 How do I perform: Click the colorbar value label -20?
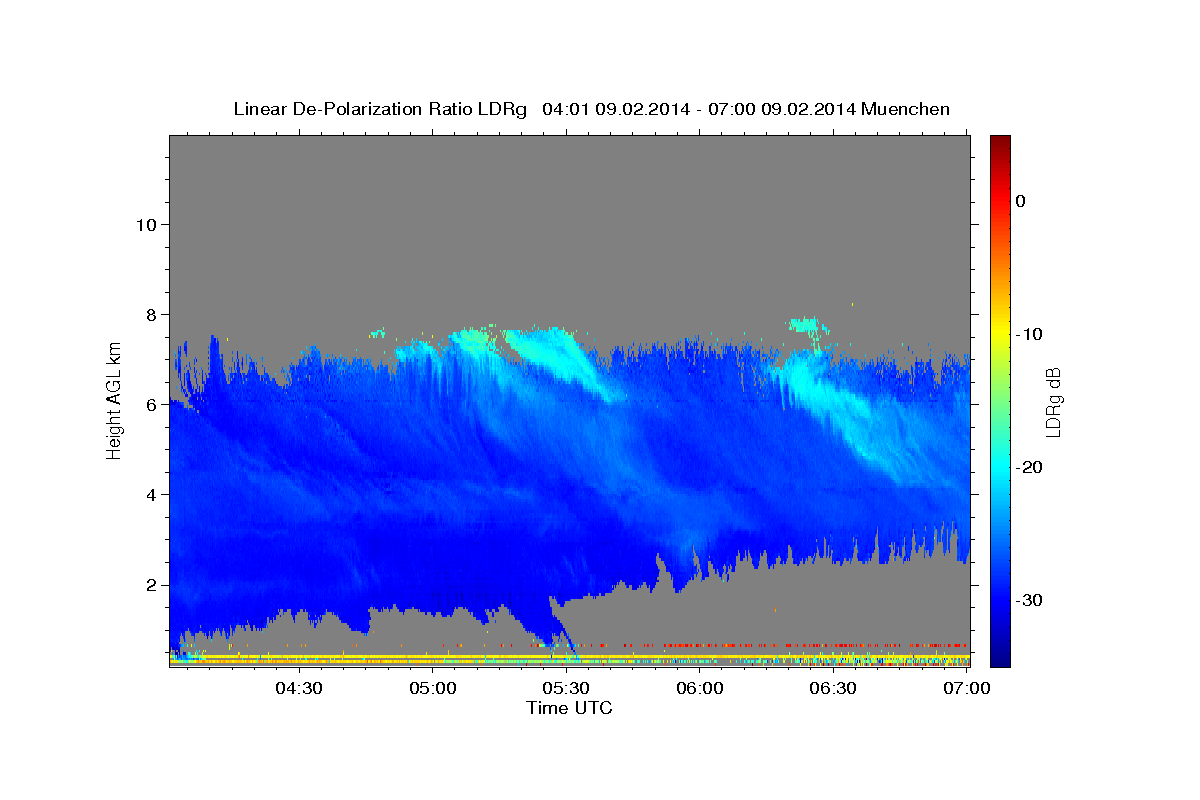[1028, 467]
